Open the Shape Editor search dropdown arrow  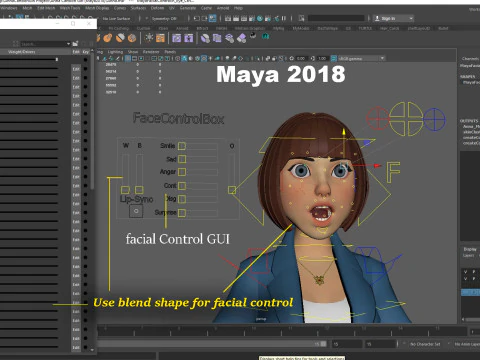pos(68,44)
